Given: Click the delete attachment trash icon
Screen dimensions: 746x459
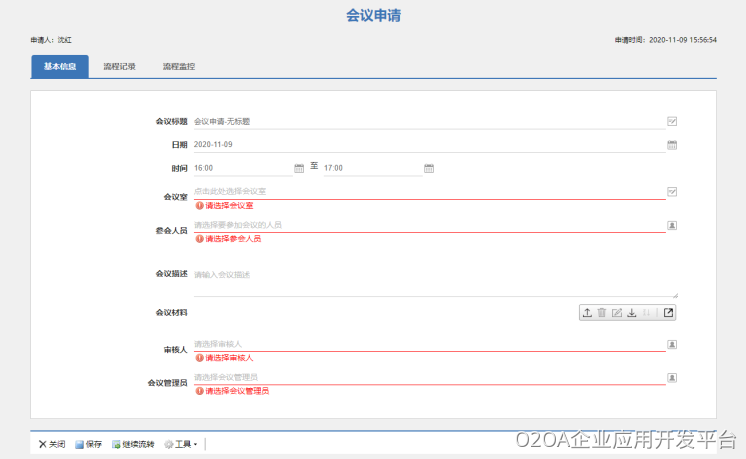Looking at the screenshot, I should (602, 313).
